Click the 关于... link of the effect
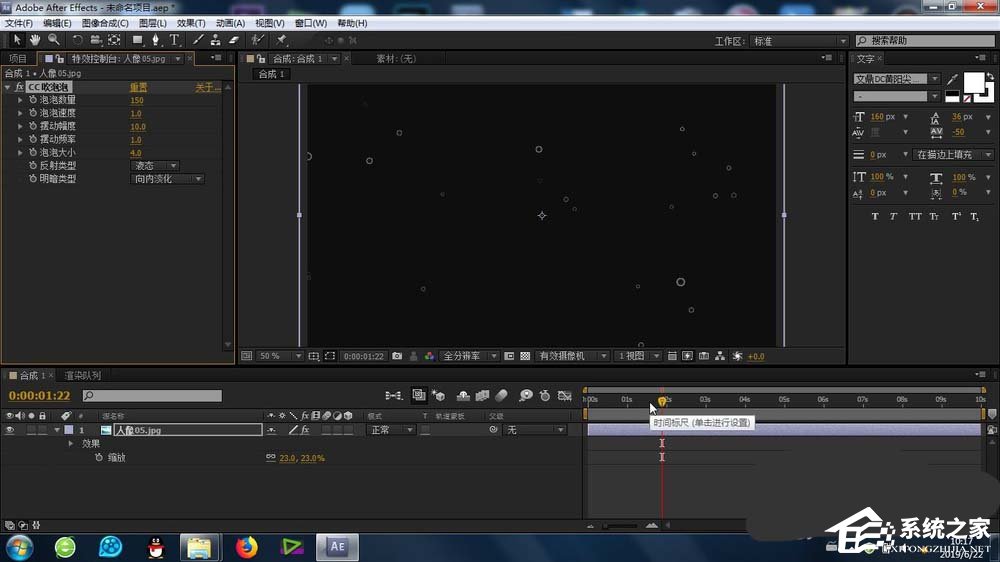Image resolution: width=1000 pixels, height=562 pixels. point(207,87)
